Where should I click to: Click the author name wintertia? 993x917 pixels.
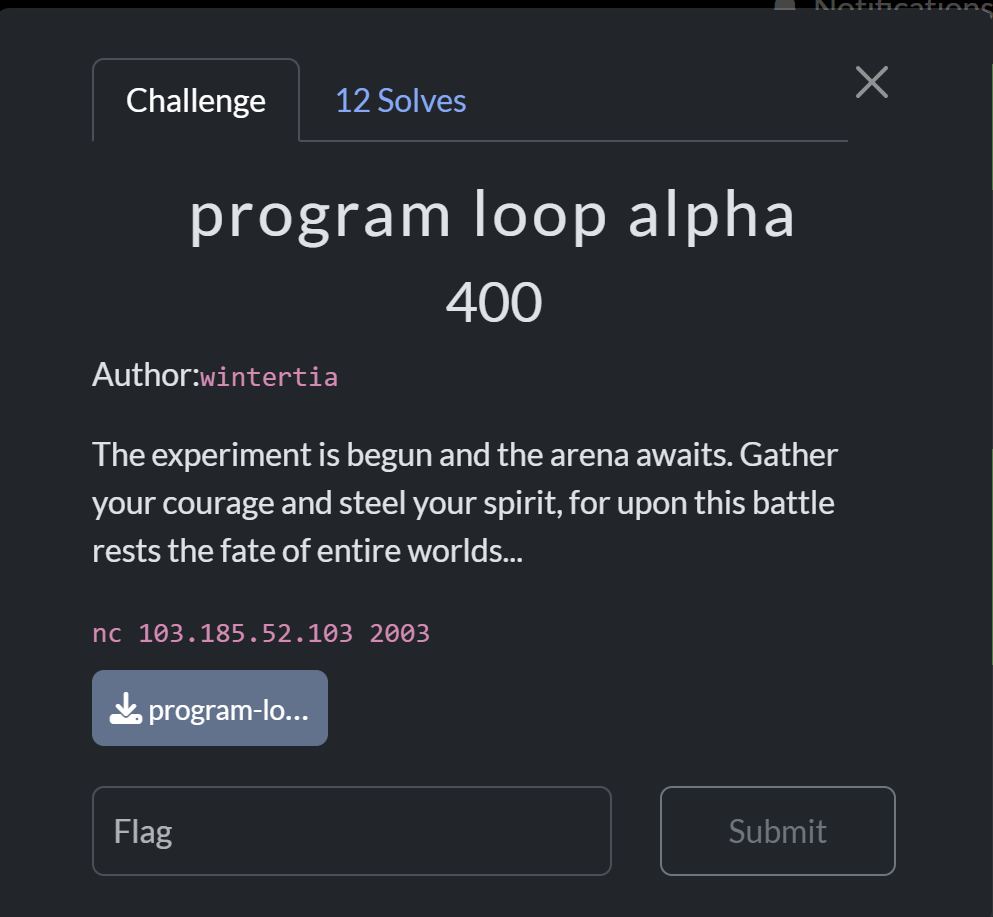click(x=269, y=377)
